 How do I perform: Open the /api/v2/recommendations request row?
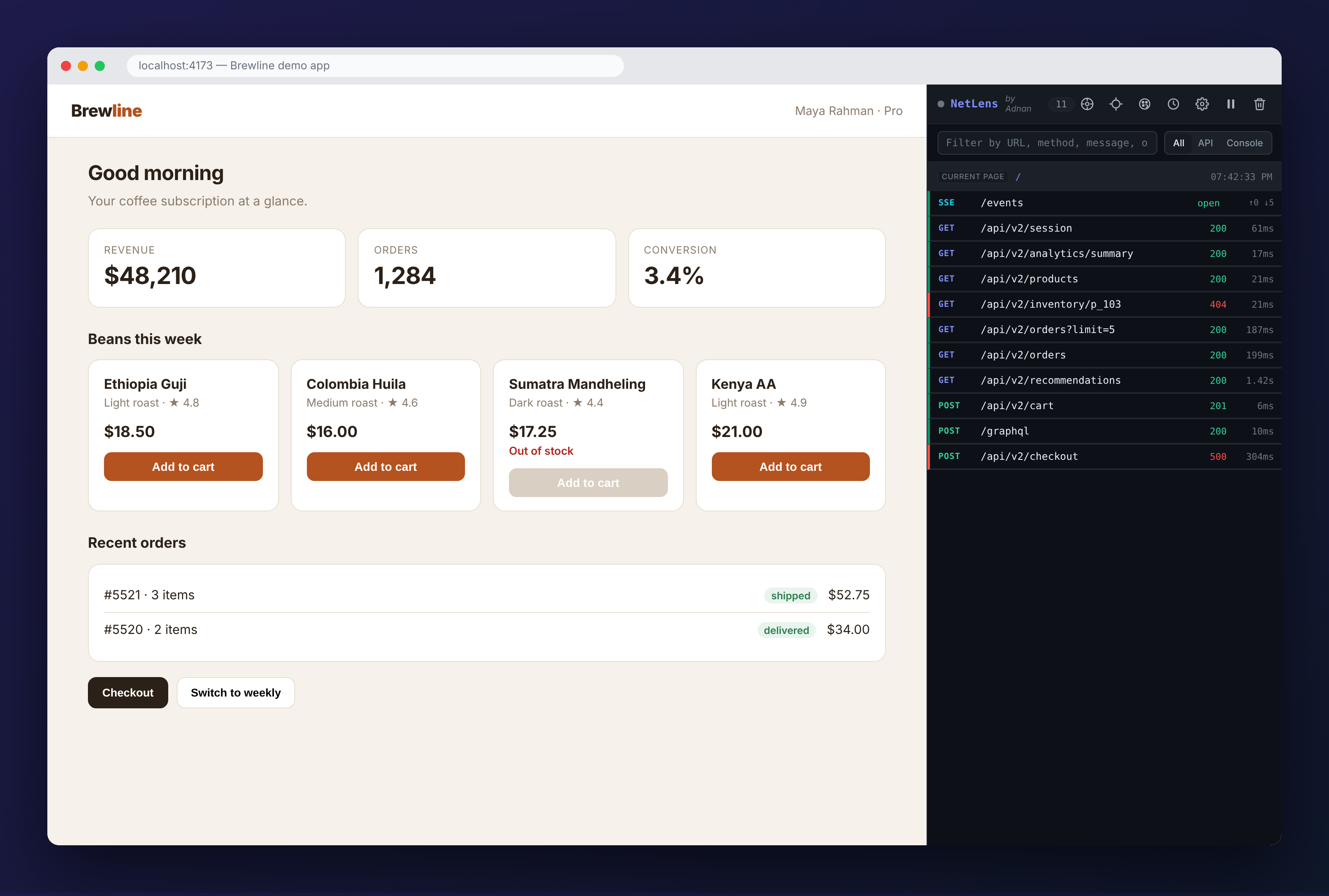(x=1104, y=380)
